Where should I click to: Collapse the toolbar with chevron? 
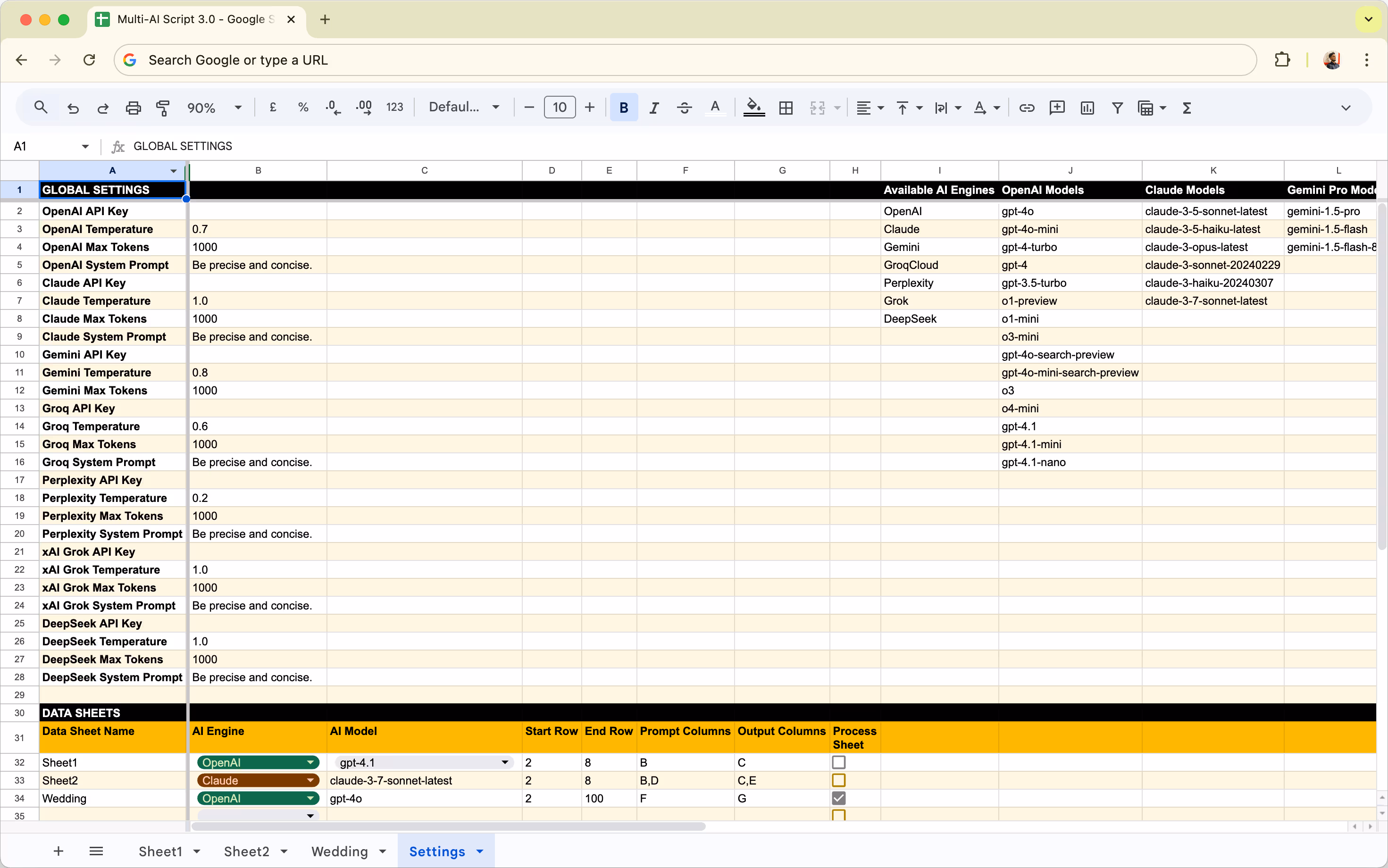[1346, 108]
